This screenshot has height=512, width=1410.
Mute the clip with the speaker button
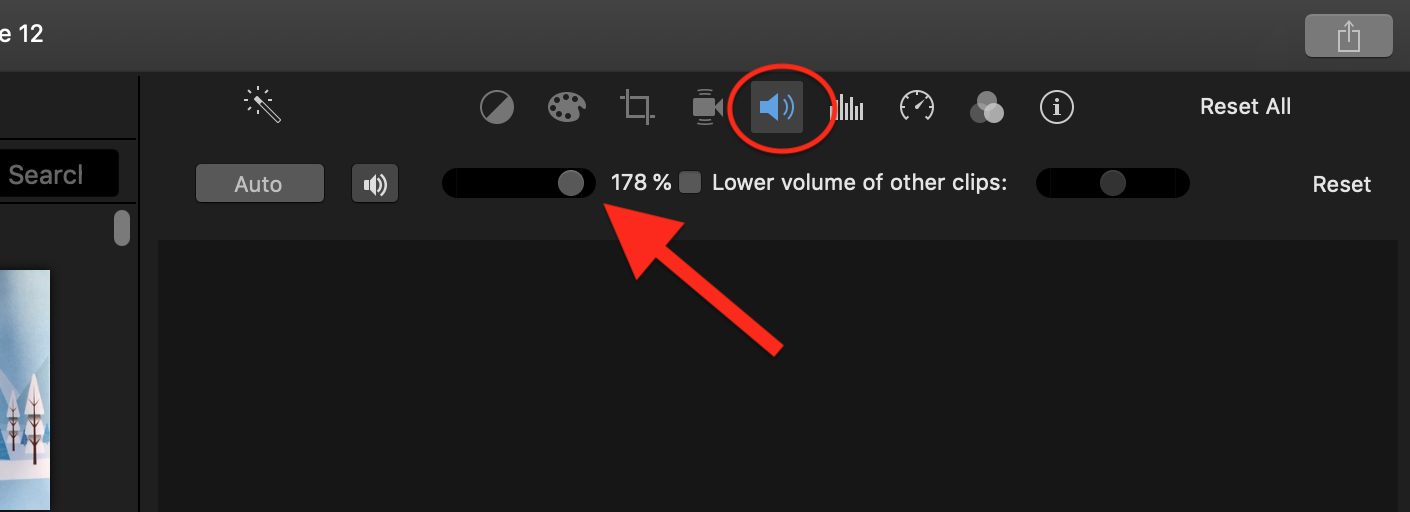click(375, 184)
